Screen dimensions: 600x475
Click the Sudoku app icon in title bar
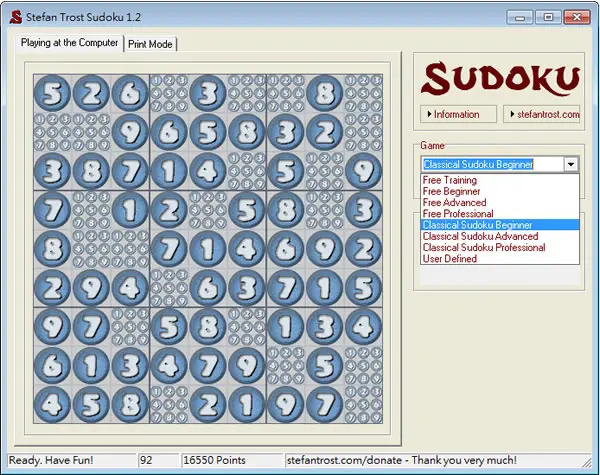pos(16,17)
